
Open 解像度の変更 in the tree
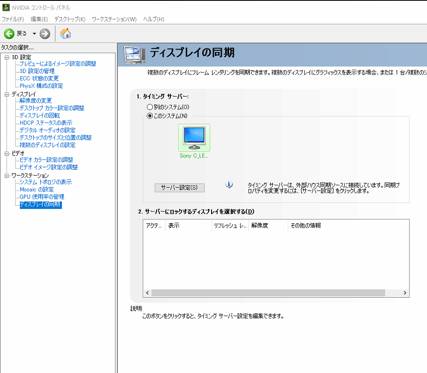pyautogui.click(x=36, y=100)
